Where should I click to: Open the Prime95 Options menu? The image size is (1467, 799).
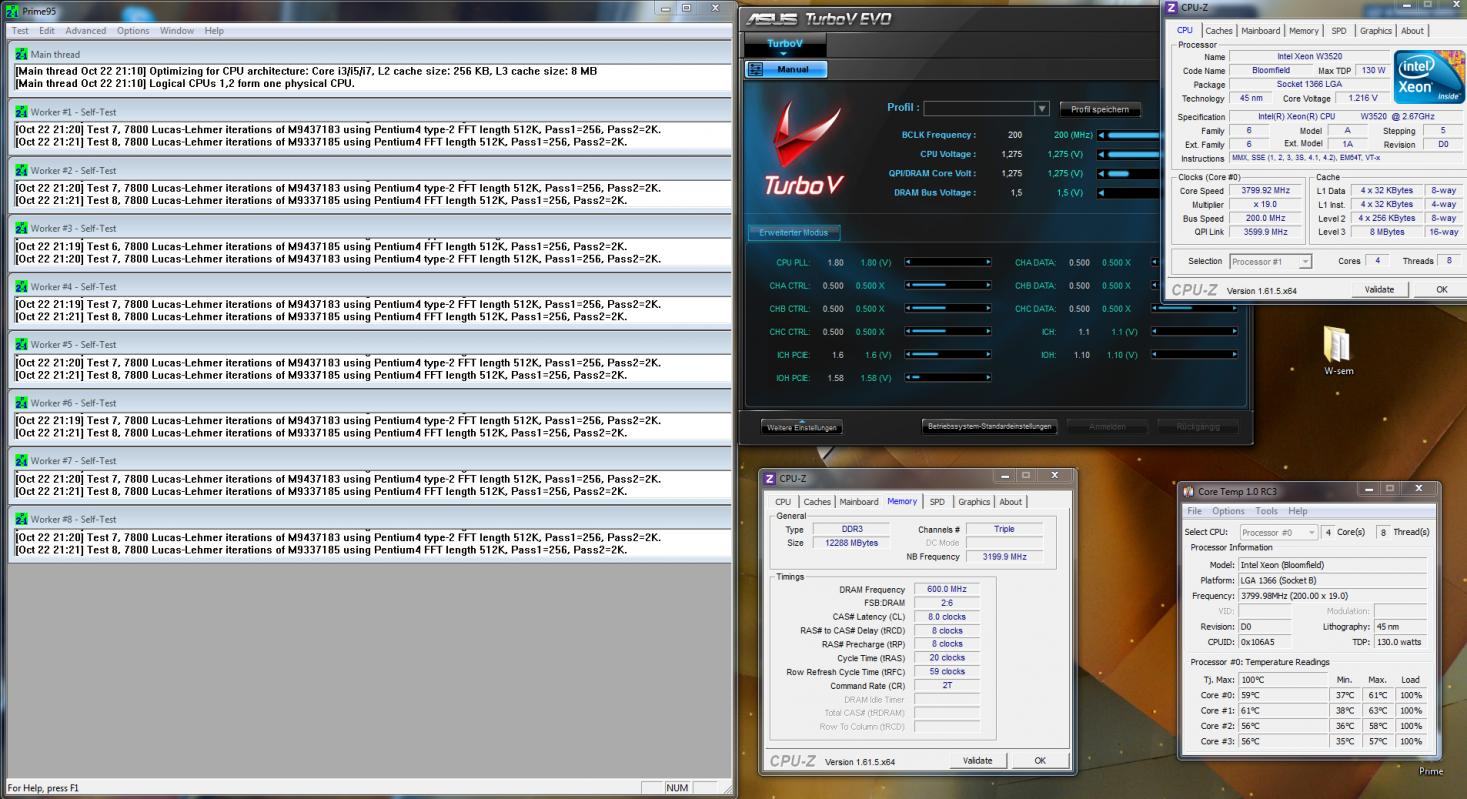click(x=133, y=31)
